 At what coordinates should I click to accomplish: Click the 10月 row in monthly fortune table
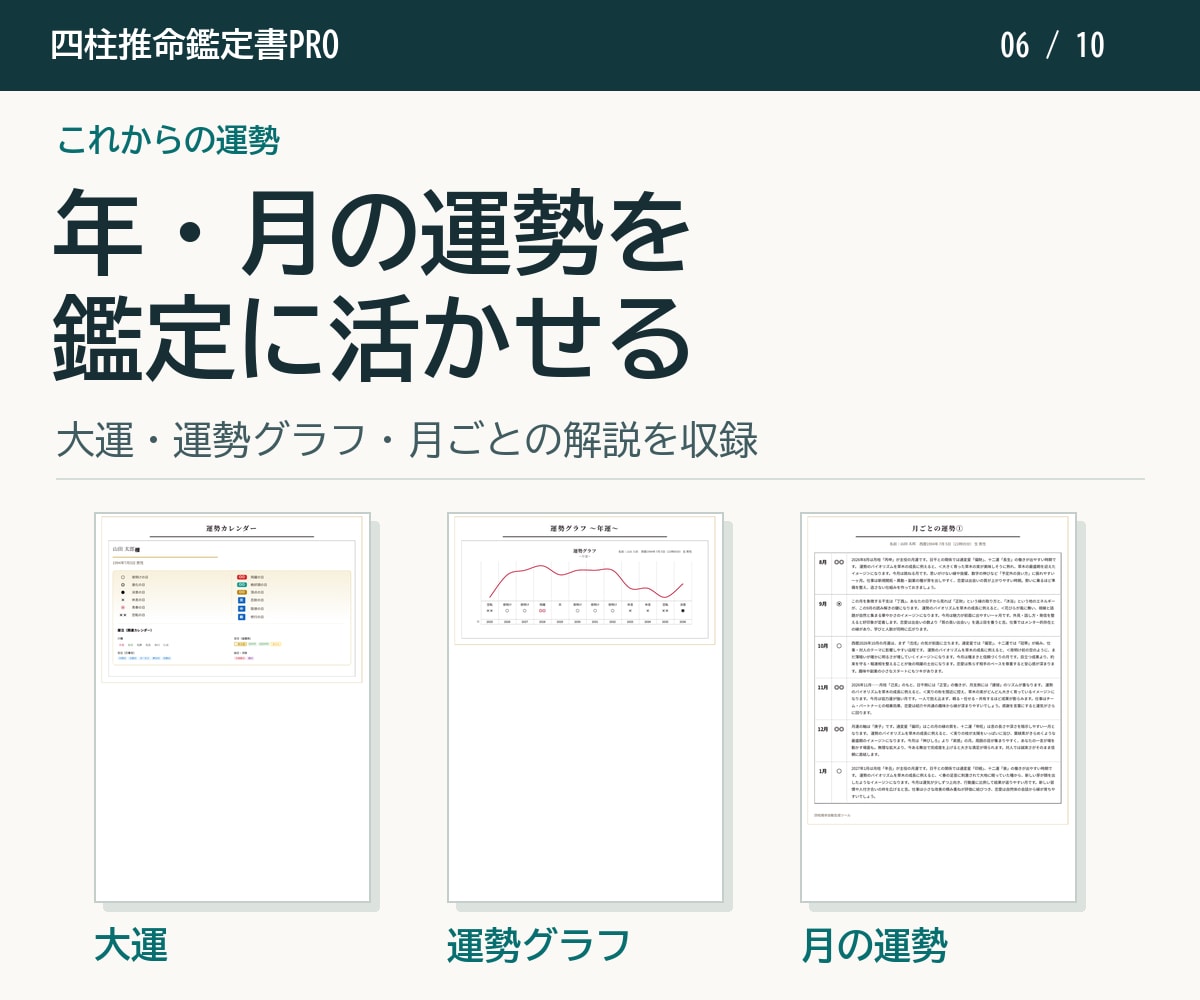coord(938,655)
